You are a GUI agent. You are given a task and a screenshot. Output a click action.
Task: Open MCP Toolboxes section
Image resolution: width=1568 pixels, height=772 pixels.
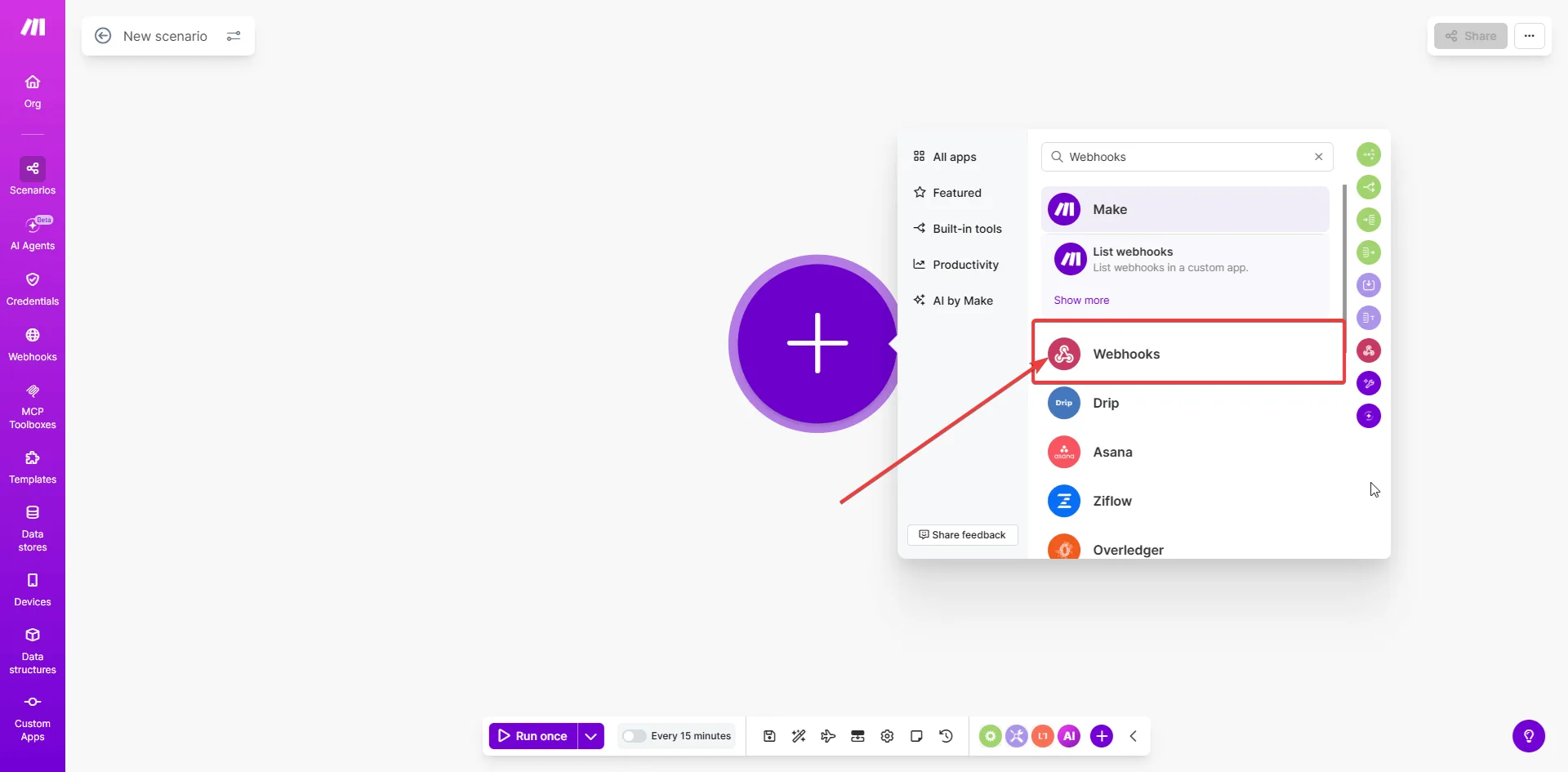pos(33,406)
